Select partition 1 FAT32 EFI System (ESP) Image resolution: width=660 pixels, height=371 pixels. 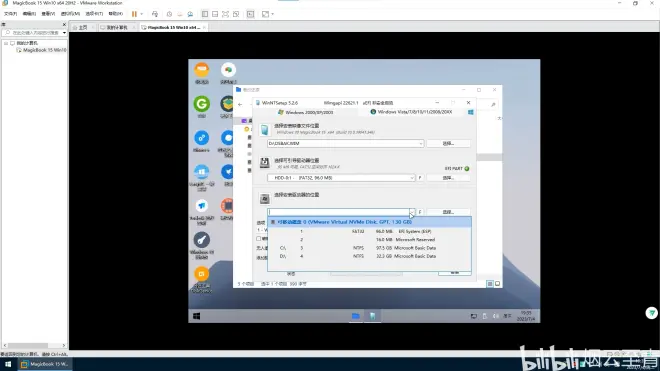[369, 231]
